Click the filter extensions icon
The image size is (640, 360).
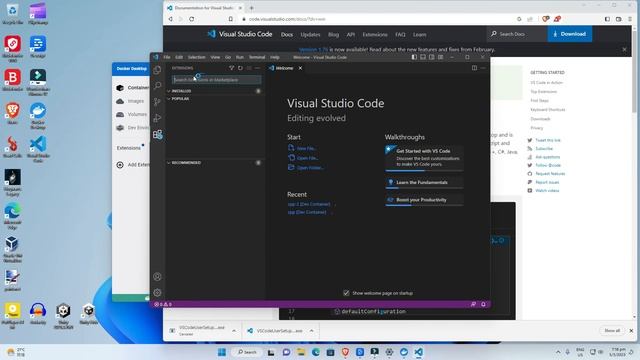231,68
